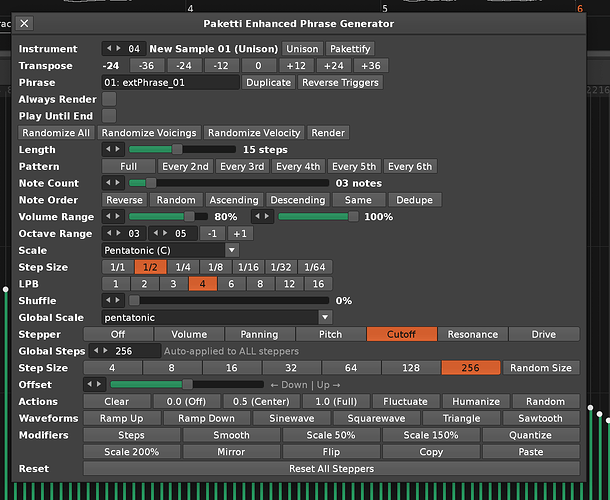Click the Global Steps increment arrow
The height and width of the screenshot is (500, 610).
[x=105, y=351]
